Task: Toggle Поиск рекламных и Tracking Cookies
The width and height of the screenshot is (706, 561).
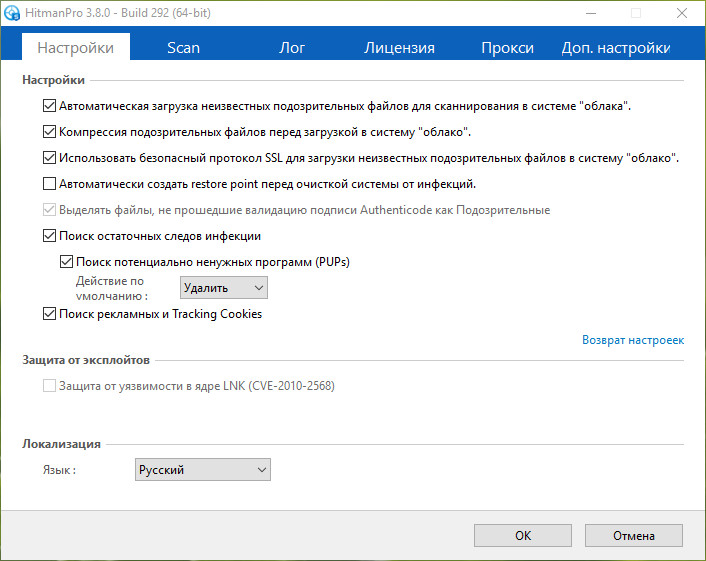Action: (x=49, y=313)
